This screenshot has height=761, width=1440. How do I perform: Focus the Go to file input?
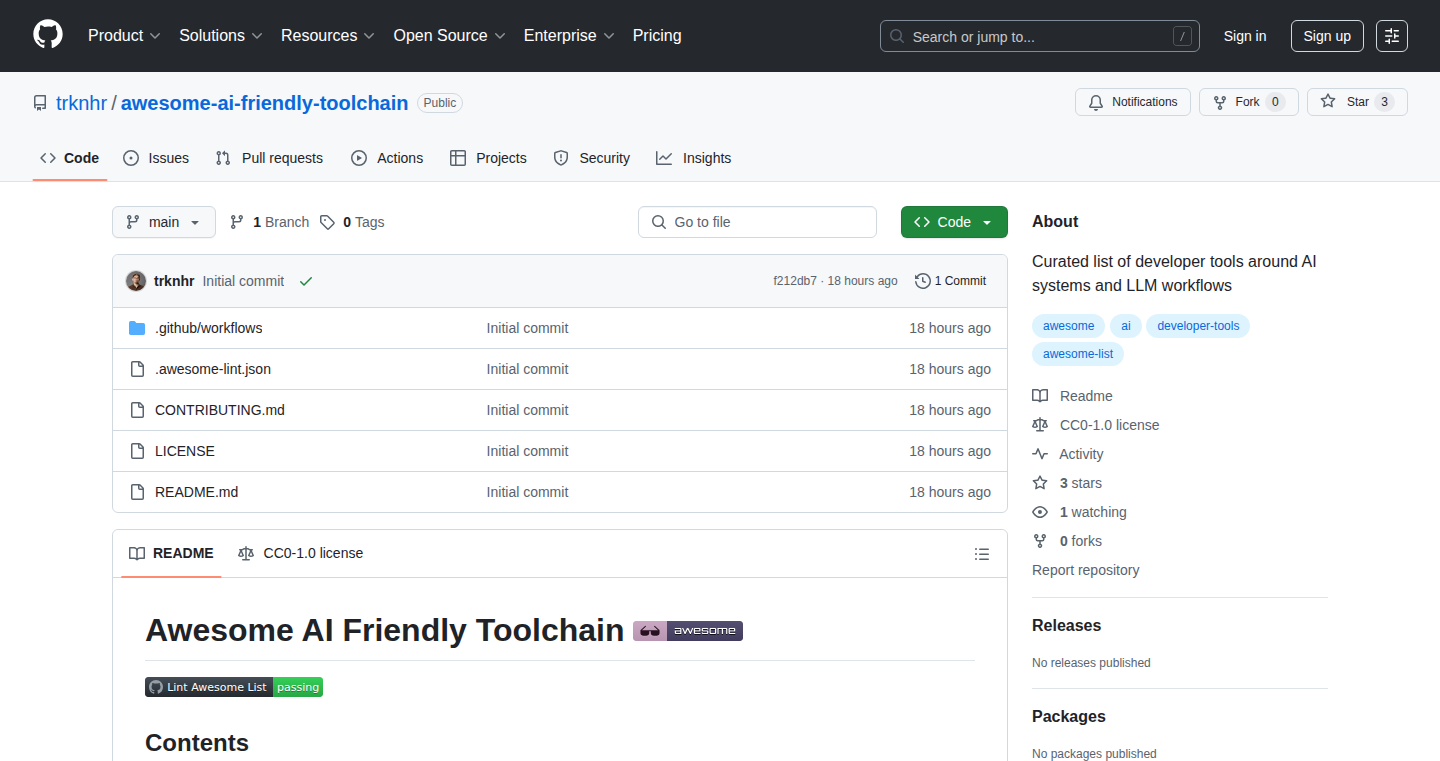[x=757, y=222]
